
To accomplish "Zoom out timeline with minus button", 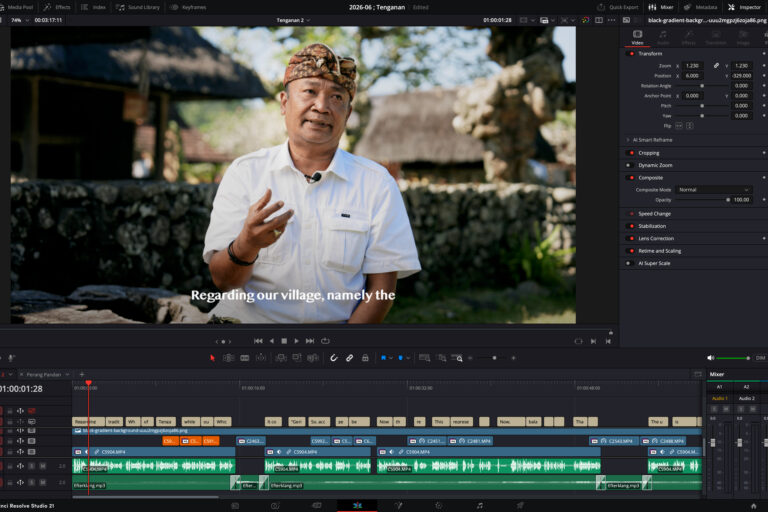I will (470, 358).
